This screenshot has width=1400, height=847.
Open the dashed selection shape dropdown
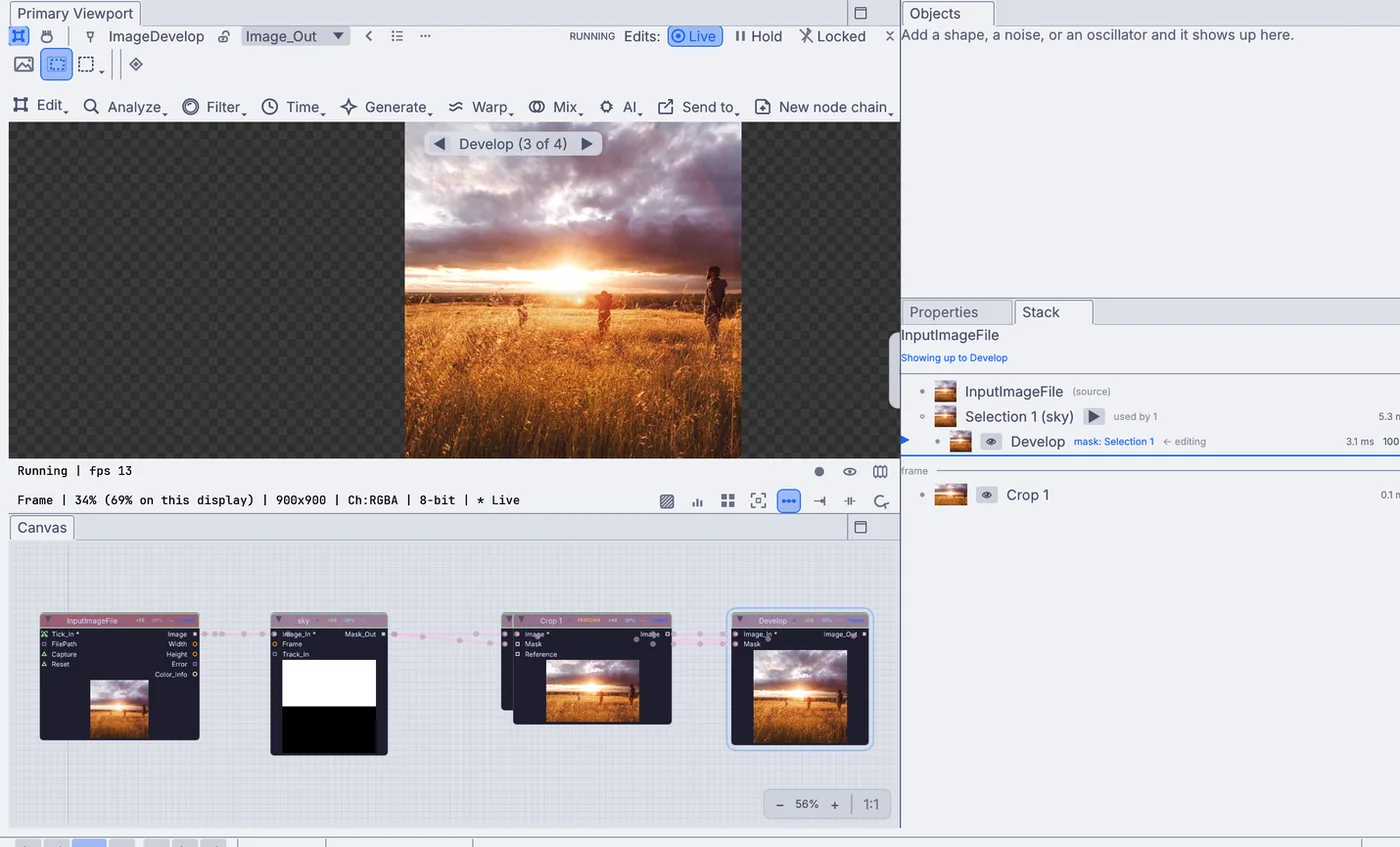pyautogui.click(x=91, y=65)
